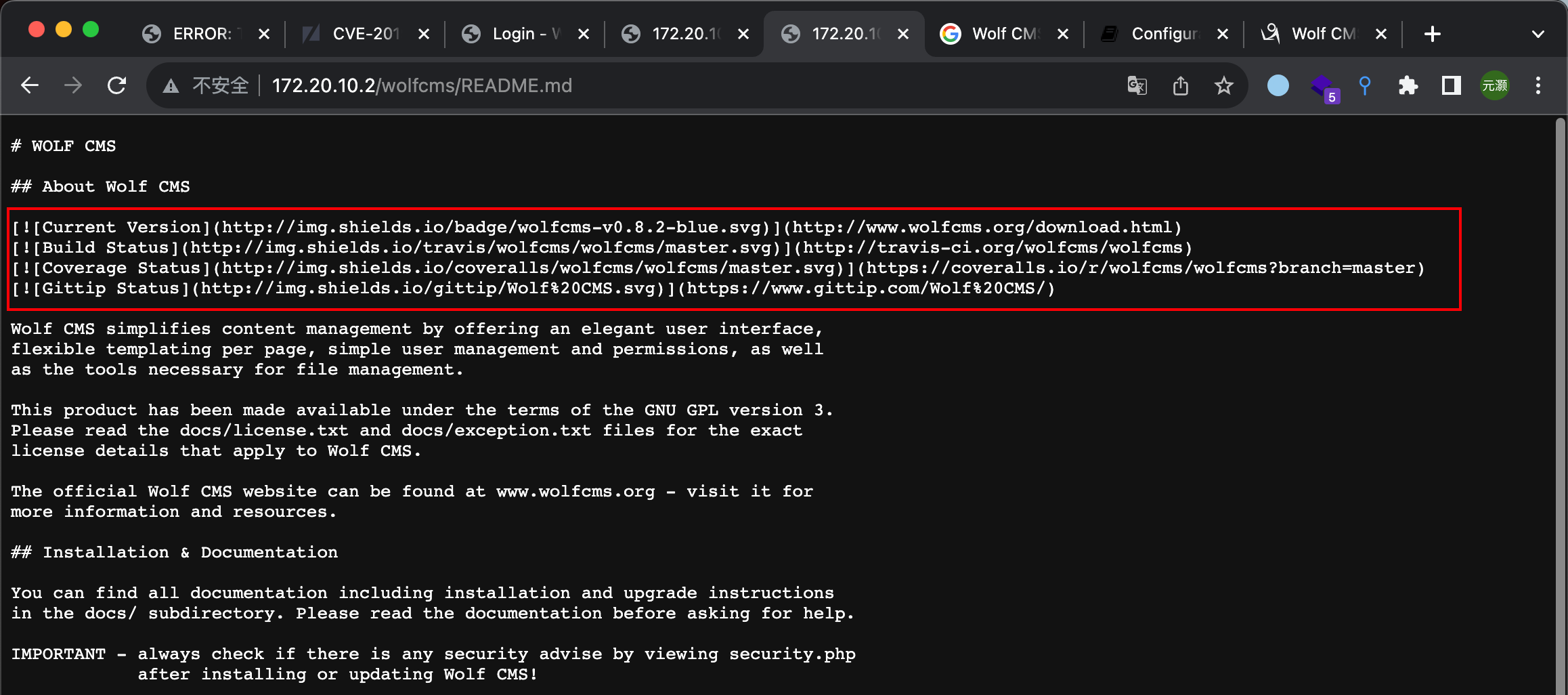Close the last Wolf CM tab
Image resolution: width=1568 pixels, height=695 pixels.
[x=1381, y=34]
